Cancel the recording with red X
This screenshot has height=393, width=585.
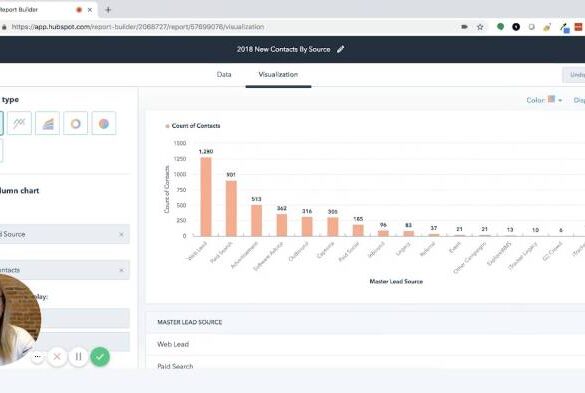[57, 357]
